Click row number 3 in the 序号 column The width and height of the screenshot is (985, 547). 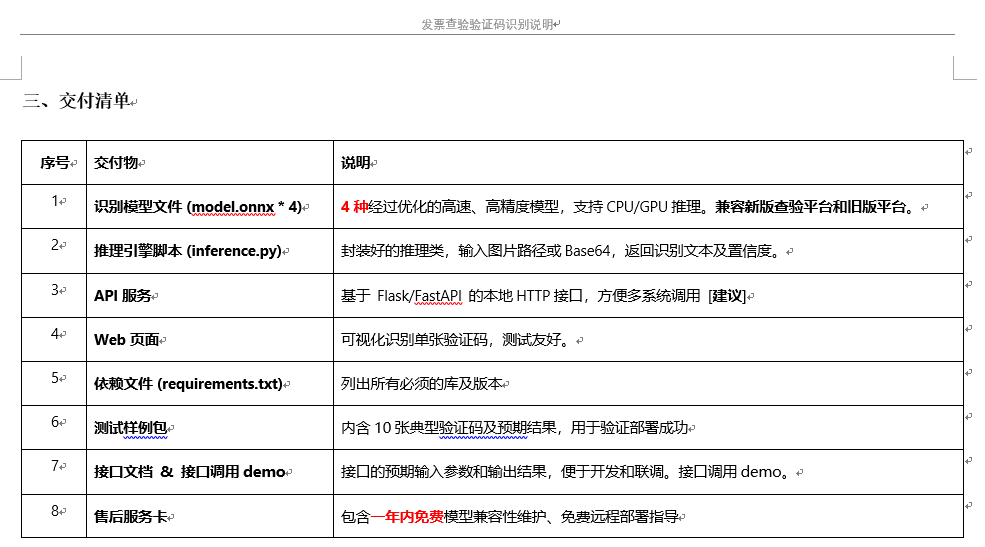(x=55, y=290)
